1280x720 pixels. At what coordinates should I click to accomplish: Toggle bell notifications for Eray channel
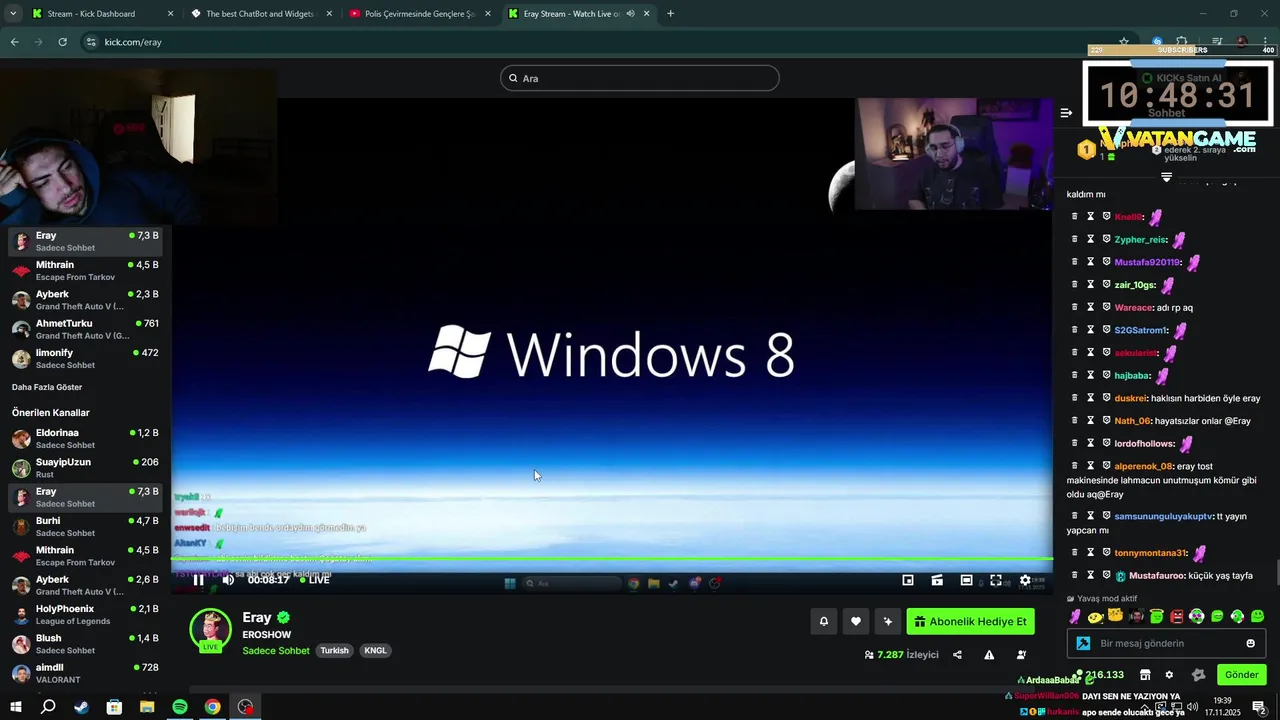coord(824,621)
